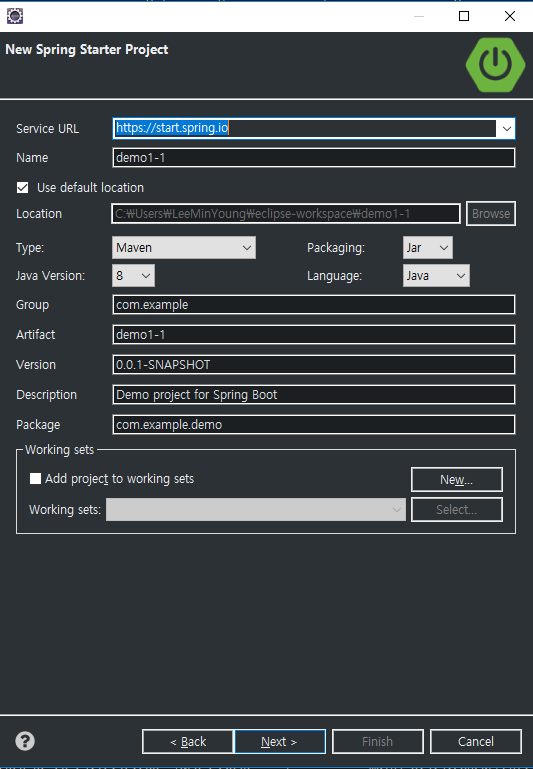The image size is (533, 769).
Task: Click the 'Language:' label
Action: point(334,276)
